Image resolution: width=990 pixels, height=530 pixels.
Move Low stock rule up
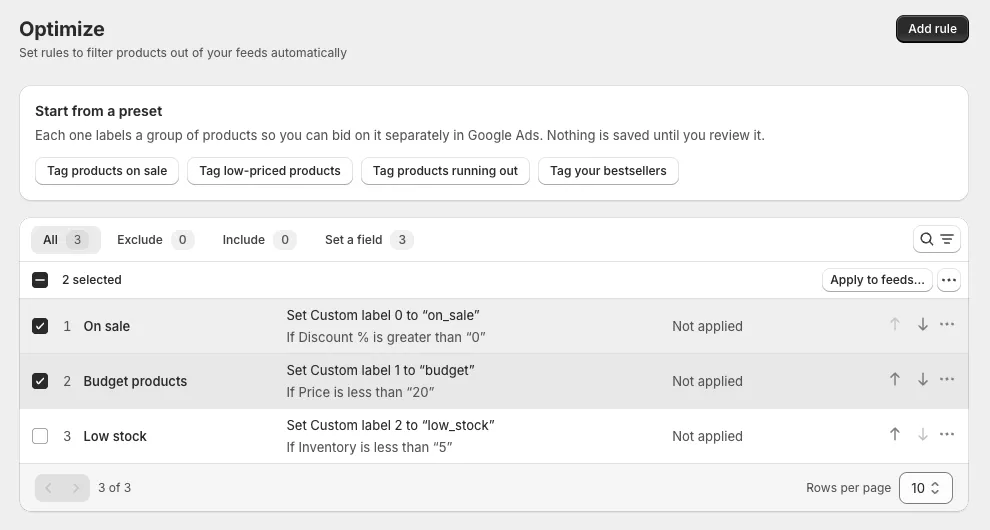(895, 435)
